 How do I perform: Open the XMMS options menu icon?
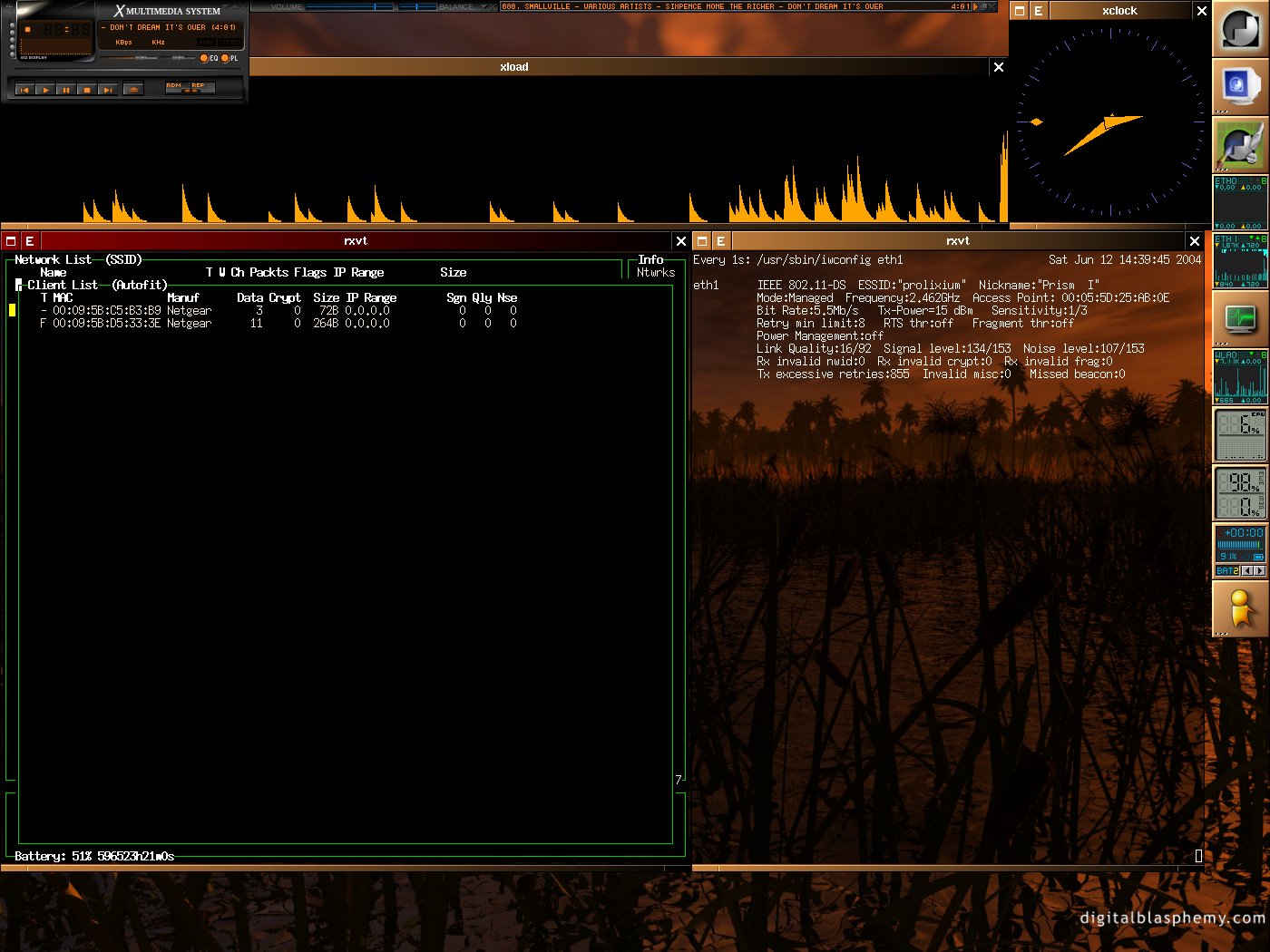click(x=9, y=7)
